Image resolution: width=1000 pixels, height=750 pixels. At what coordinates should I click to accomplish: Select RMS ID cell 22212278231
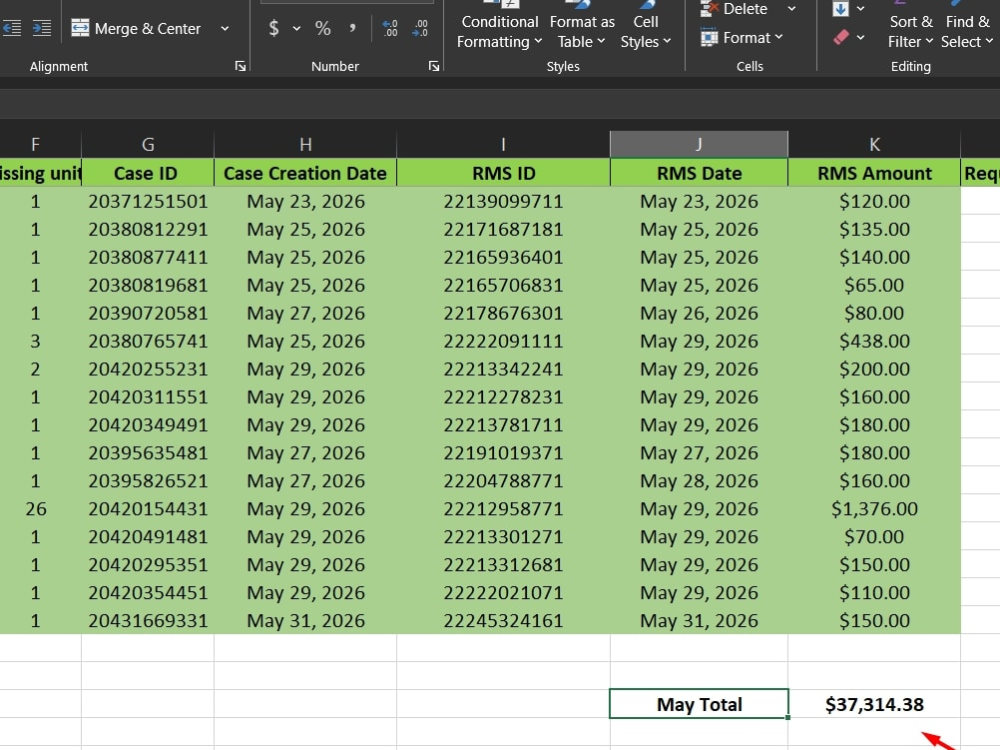pos(503,397)
